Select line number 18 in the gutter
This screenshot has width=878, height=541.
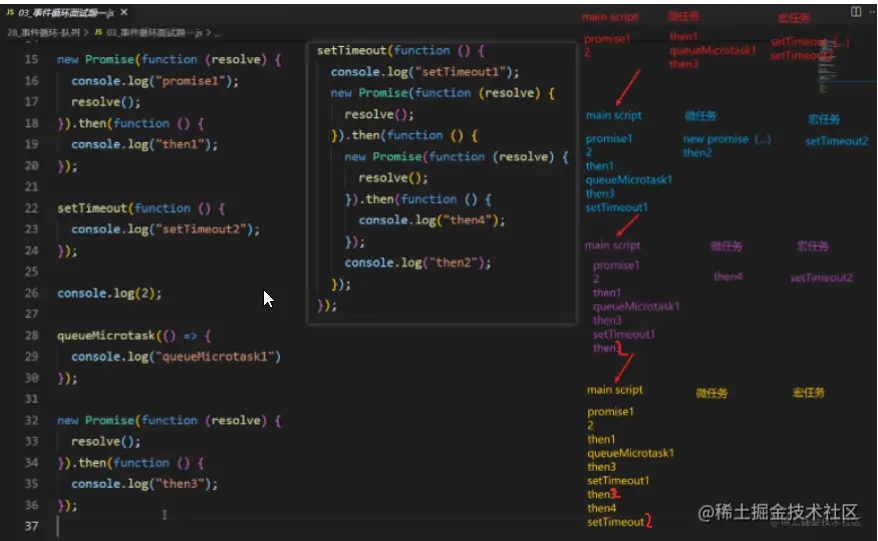31,123
